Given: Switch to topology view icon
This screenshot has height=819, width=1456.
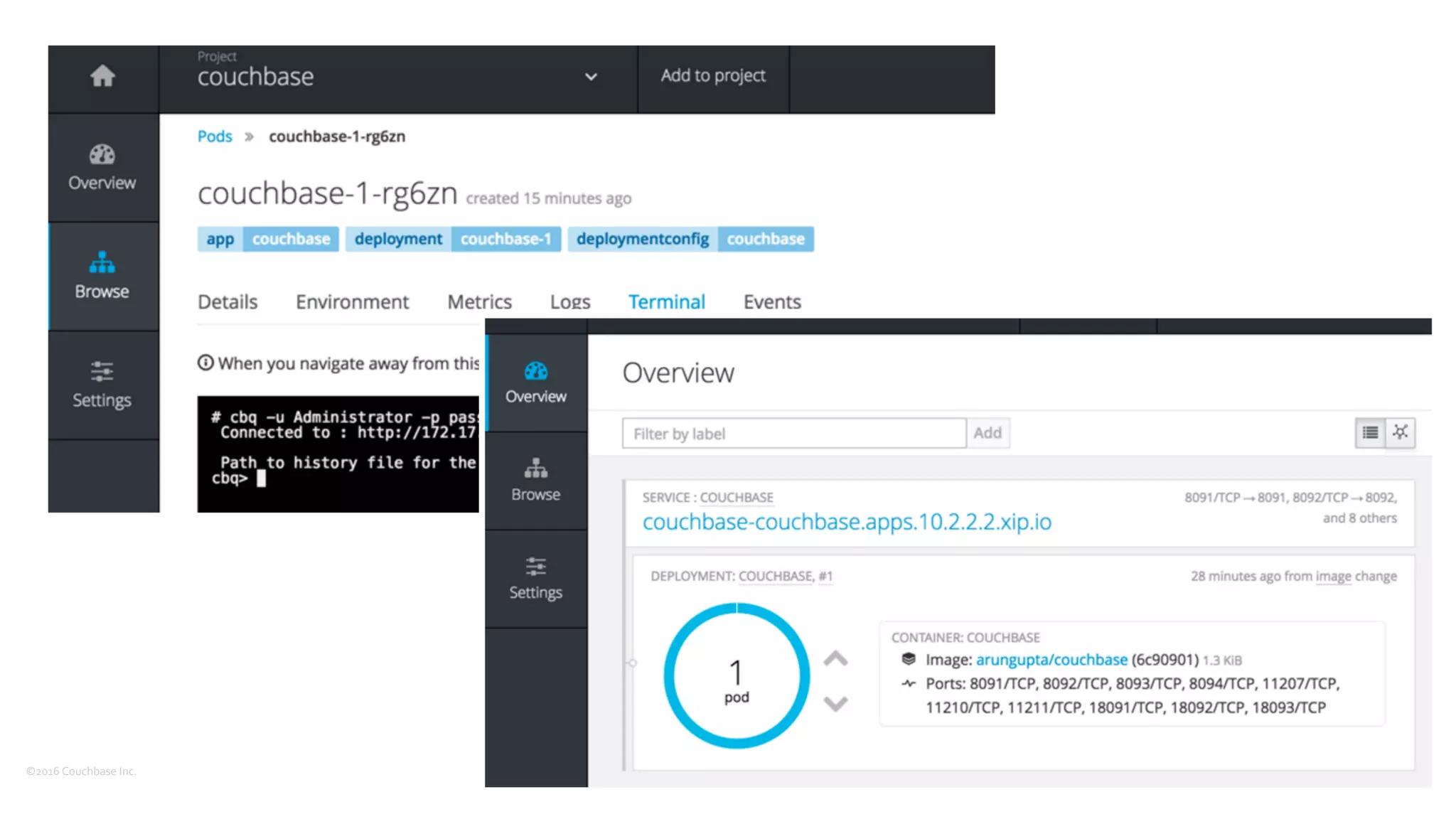Looking at the screenshot, I should click(1400, 432).
